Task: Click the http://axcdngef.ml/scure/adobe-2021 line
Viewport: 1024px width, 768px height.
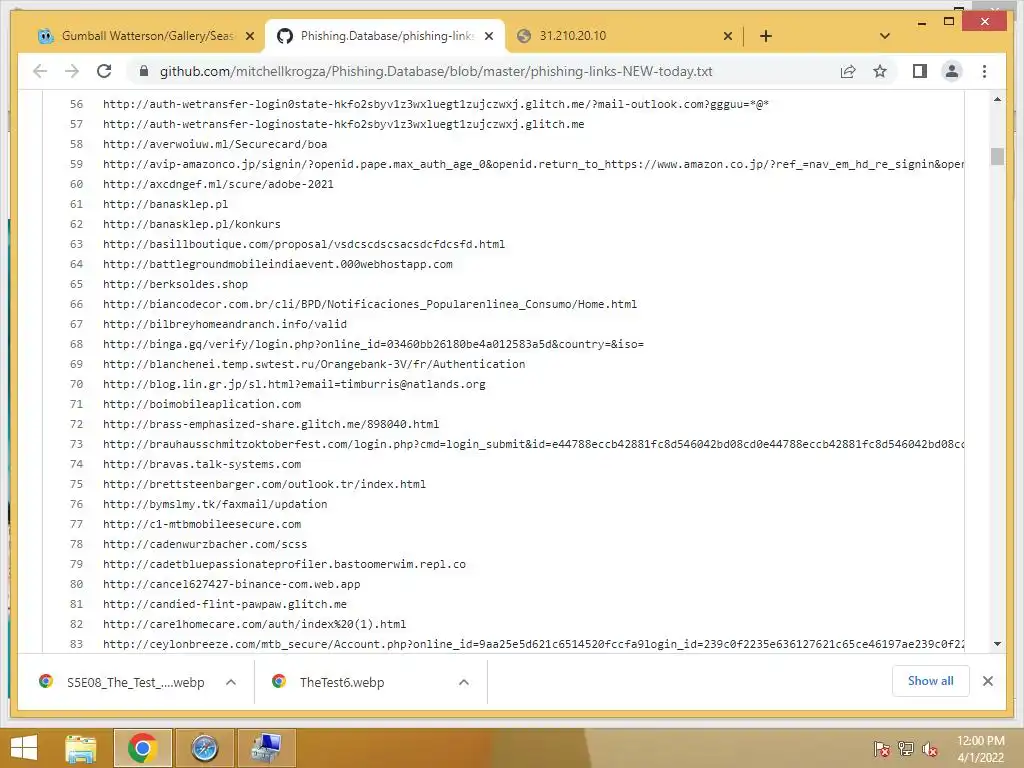Action: [x=218, y=184]
